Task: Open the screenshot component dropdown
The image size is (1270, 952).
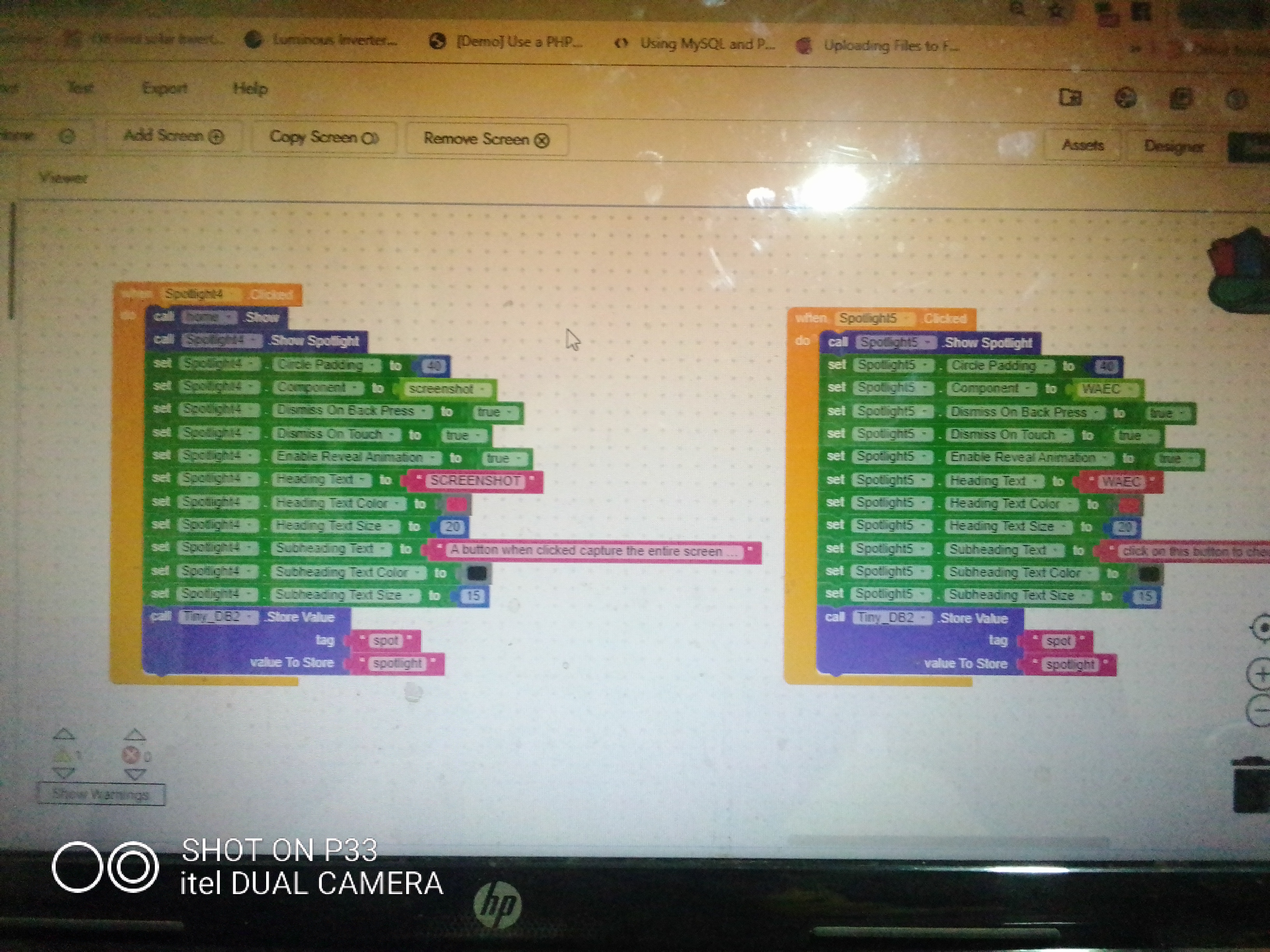Action: [447, 388]
